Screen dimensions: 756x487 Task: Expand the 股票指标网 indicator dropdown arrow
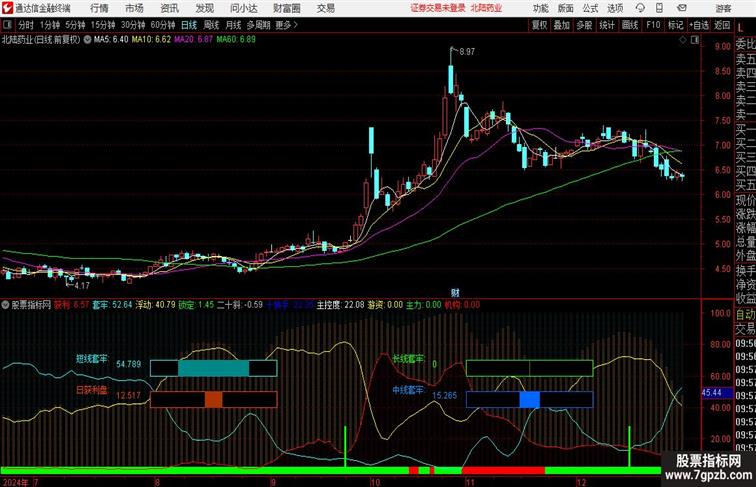point(5,305)
